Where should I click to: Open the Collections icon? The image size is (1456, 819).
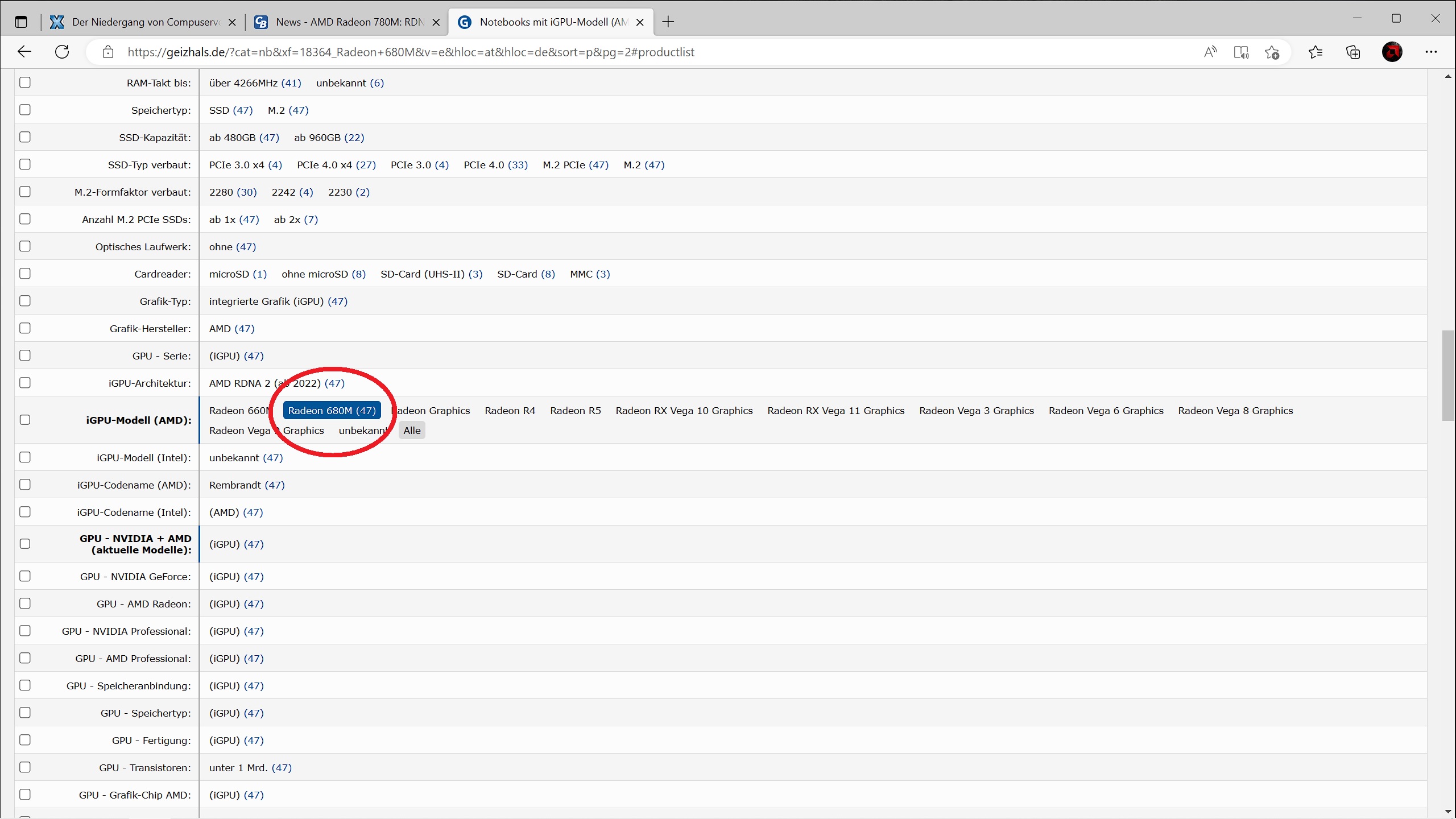[1353, 52]
